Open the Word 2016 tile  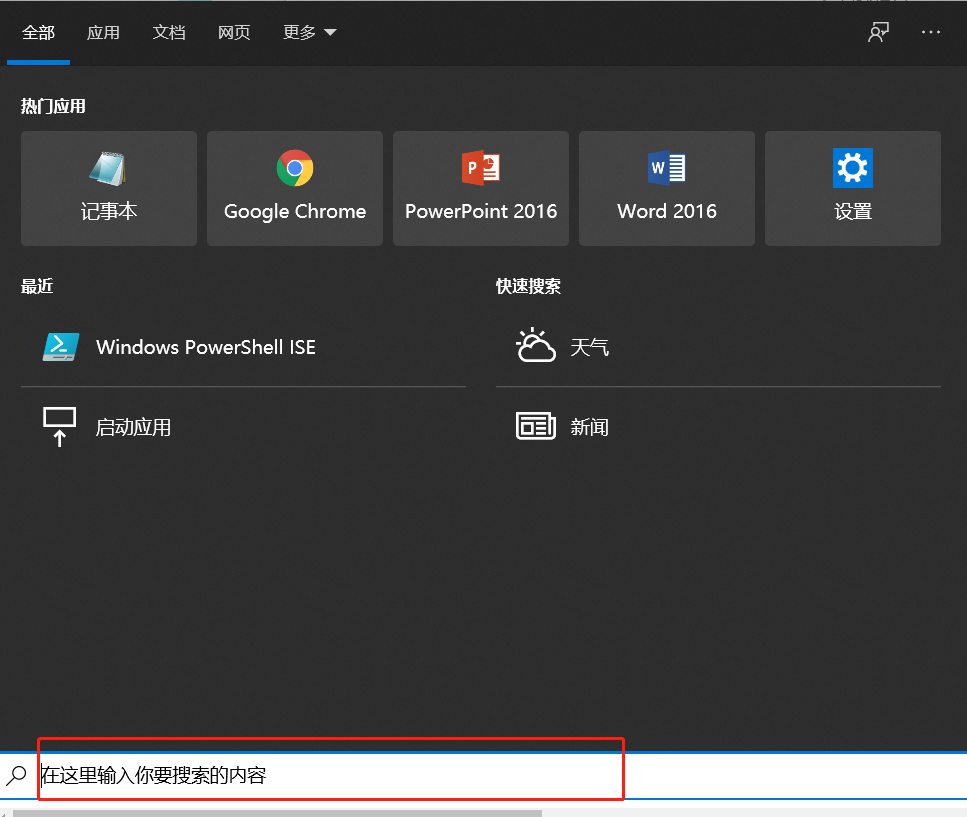point(667,188)
